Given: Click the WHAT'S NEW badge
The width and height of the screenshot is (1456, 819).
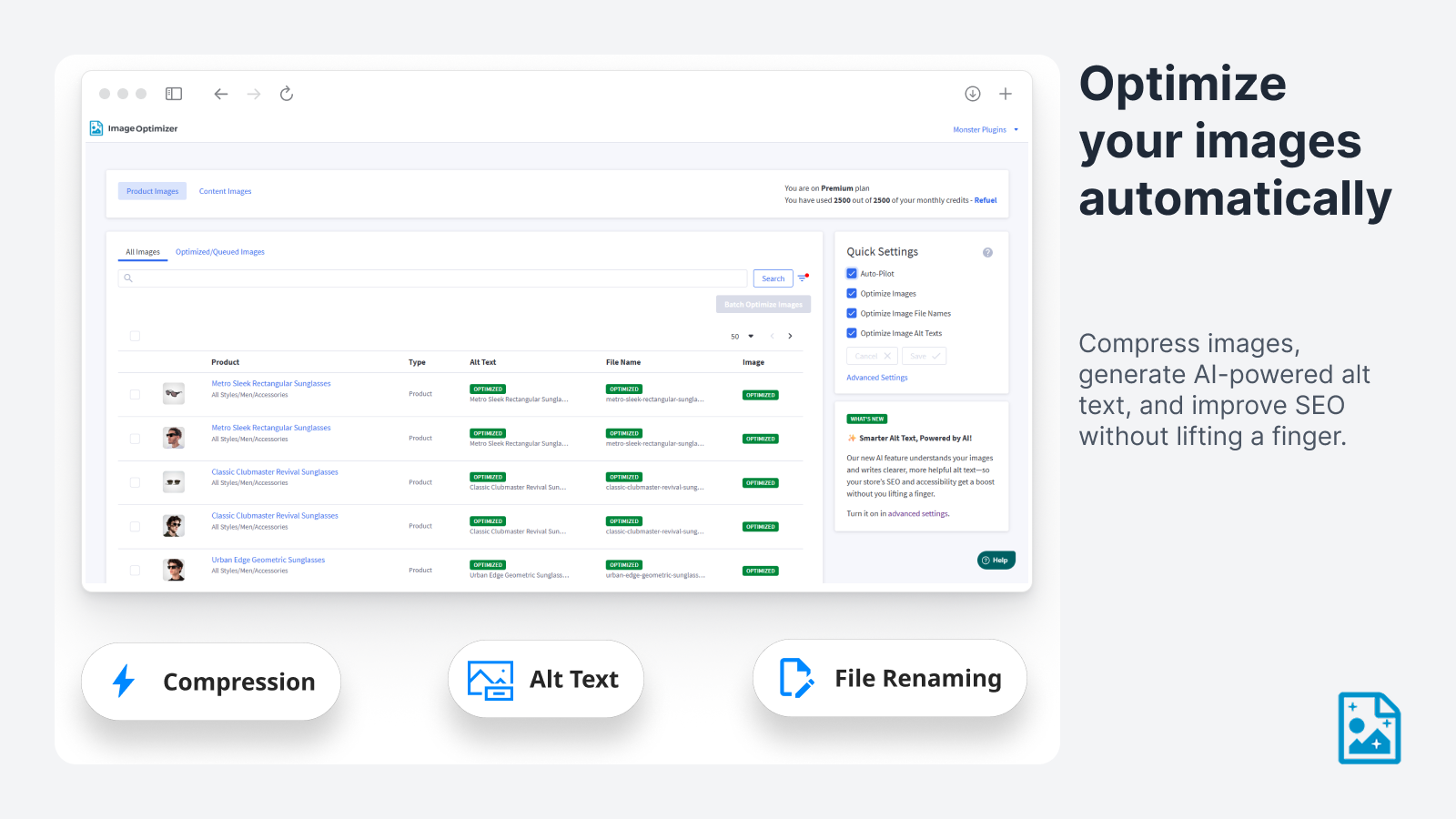Looking at the screenshot, I should (x=867, y=420).
